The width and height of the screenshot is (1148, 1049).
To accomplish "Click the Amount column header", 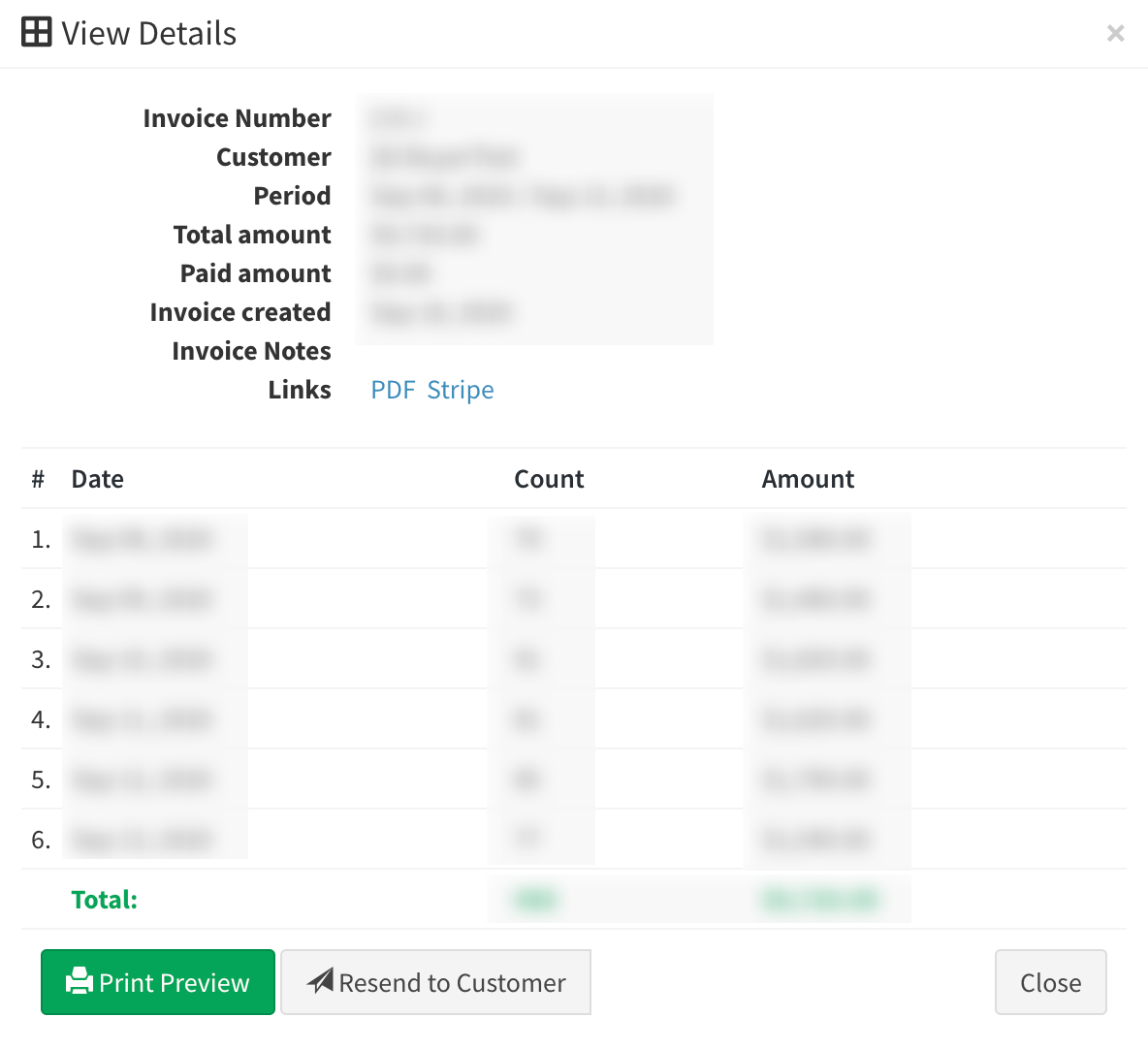I will coord(808,478).
